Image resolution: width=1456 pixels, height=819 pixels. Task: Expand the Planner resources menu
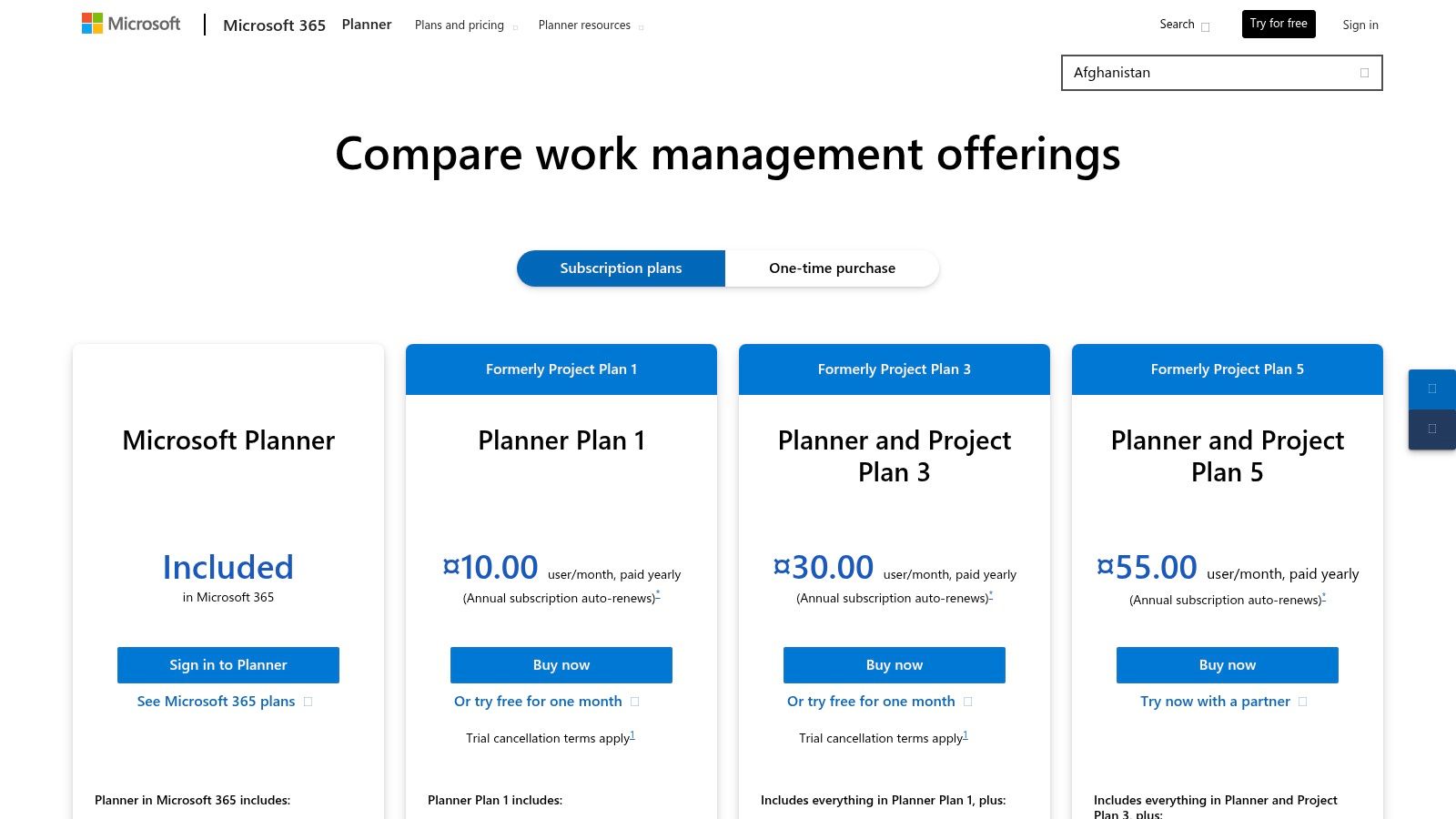pos(590,25)
